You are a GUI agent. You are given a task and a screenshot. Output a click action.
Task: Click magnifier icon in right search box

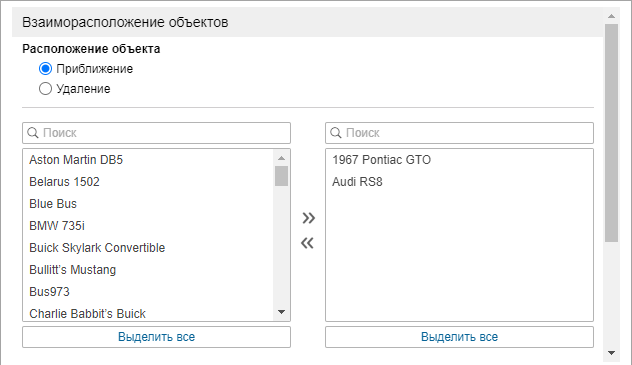(x=336, y=133)
